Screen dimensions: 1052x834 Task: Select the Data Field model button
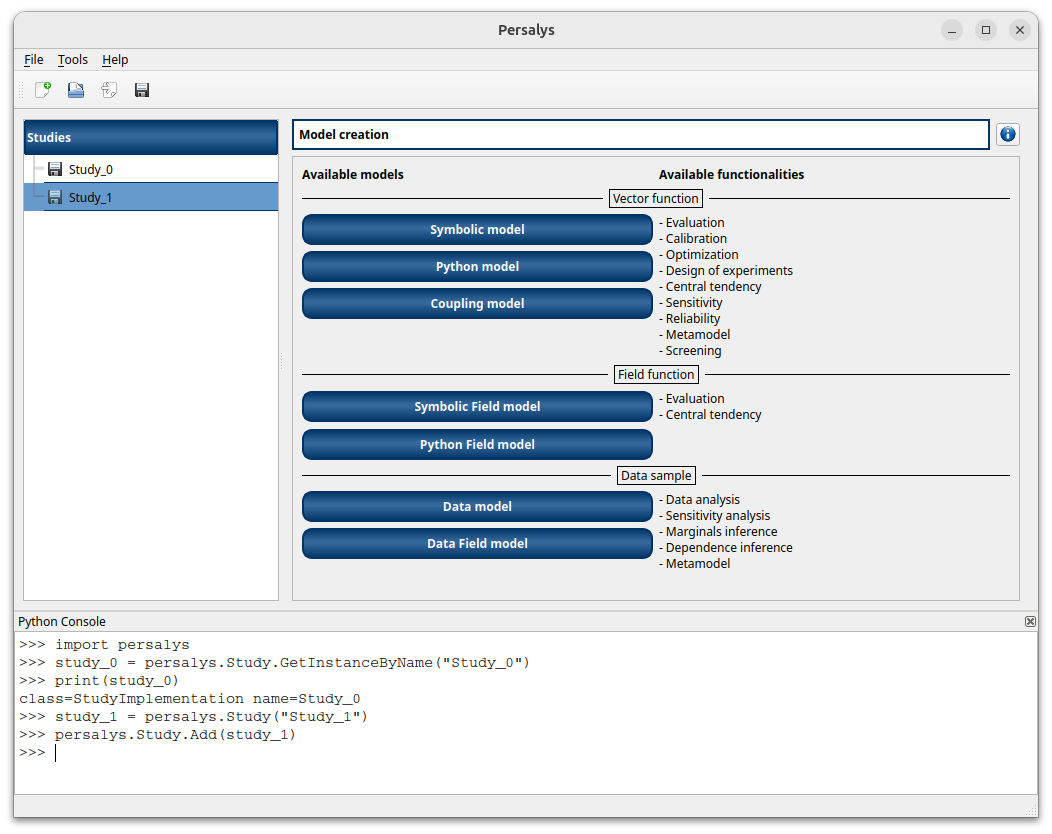pos(477,543)
